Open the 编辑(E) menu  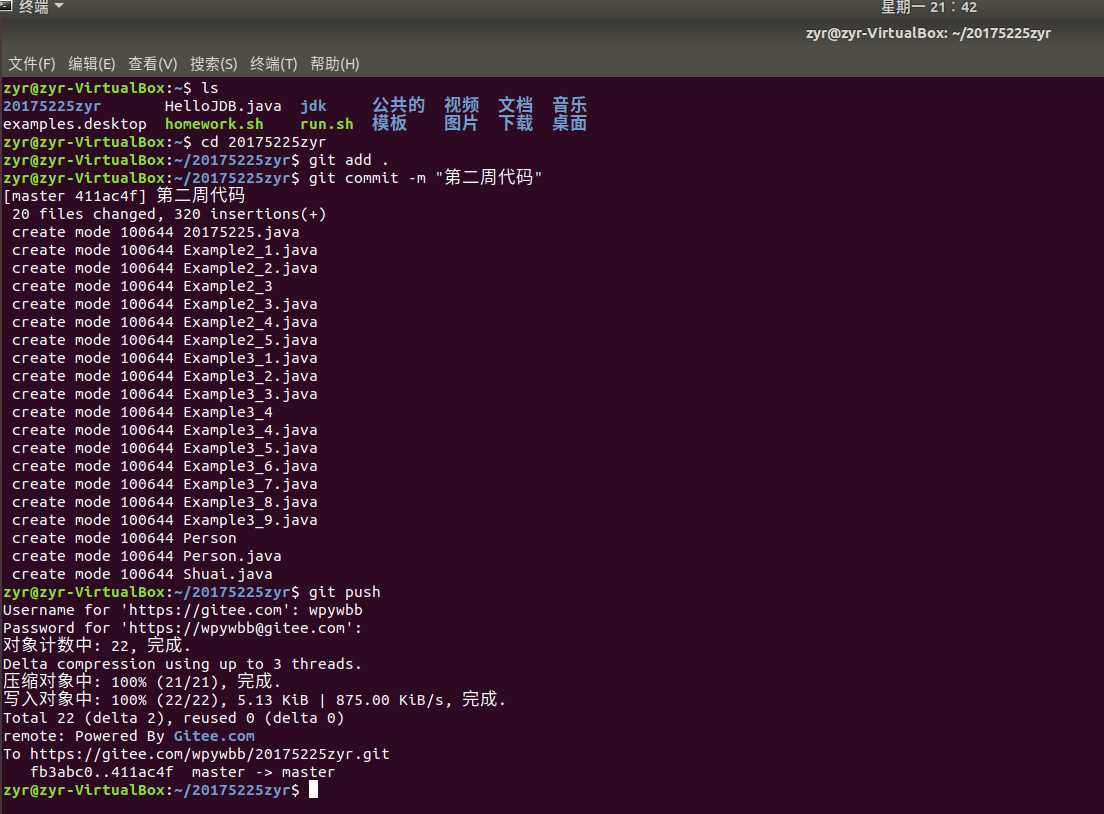pos(92,64)
